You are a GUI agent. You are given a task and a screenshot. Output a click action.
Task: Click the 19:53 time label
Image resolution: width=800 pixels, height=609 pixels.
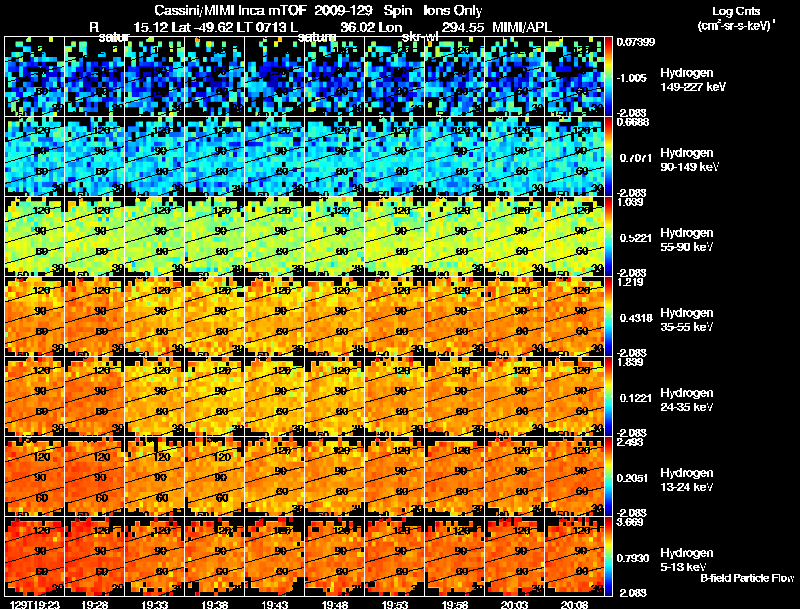point(394,604)
